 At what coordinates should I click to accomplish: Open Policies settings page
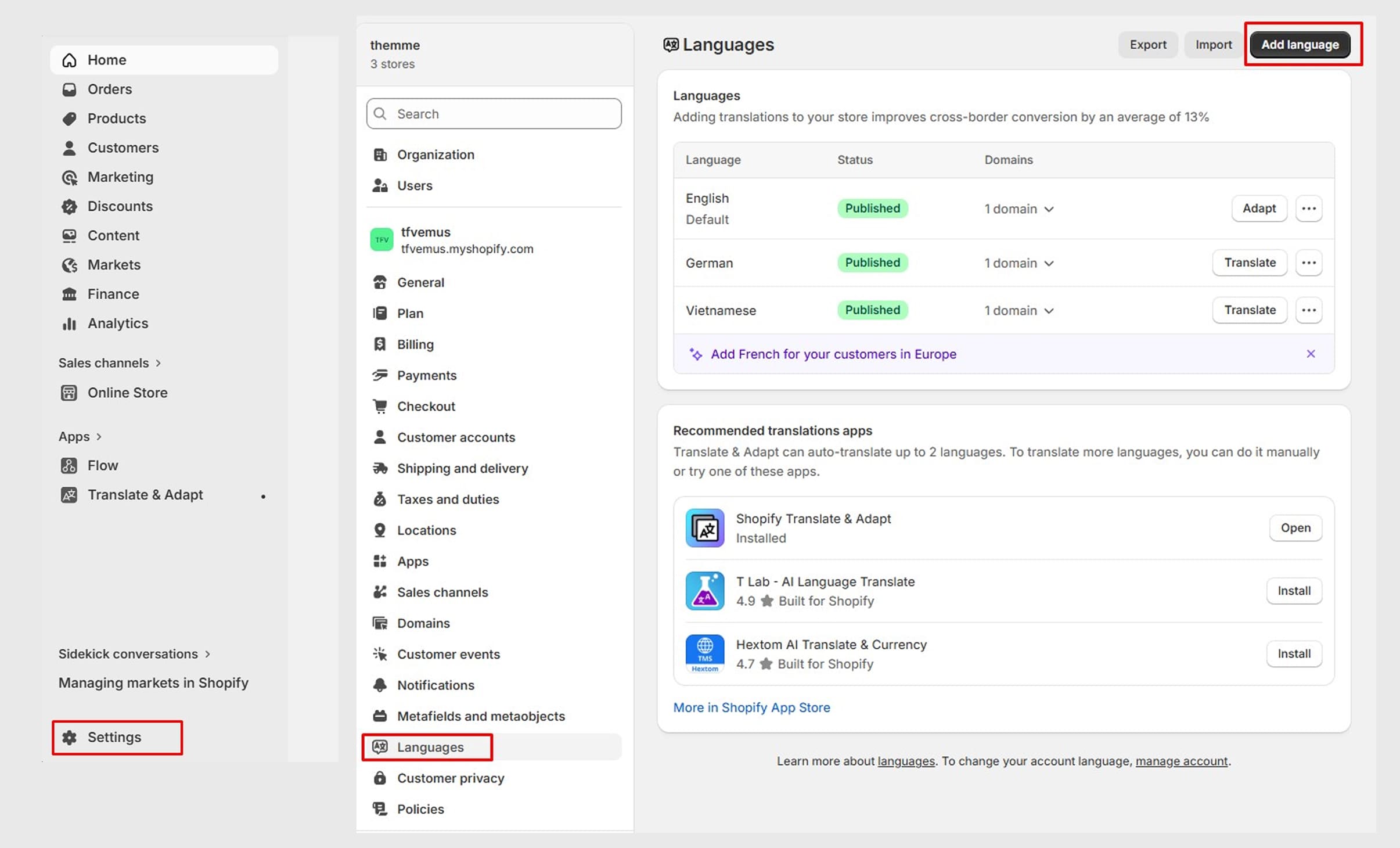(x=494, y=809)
